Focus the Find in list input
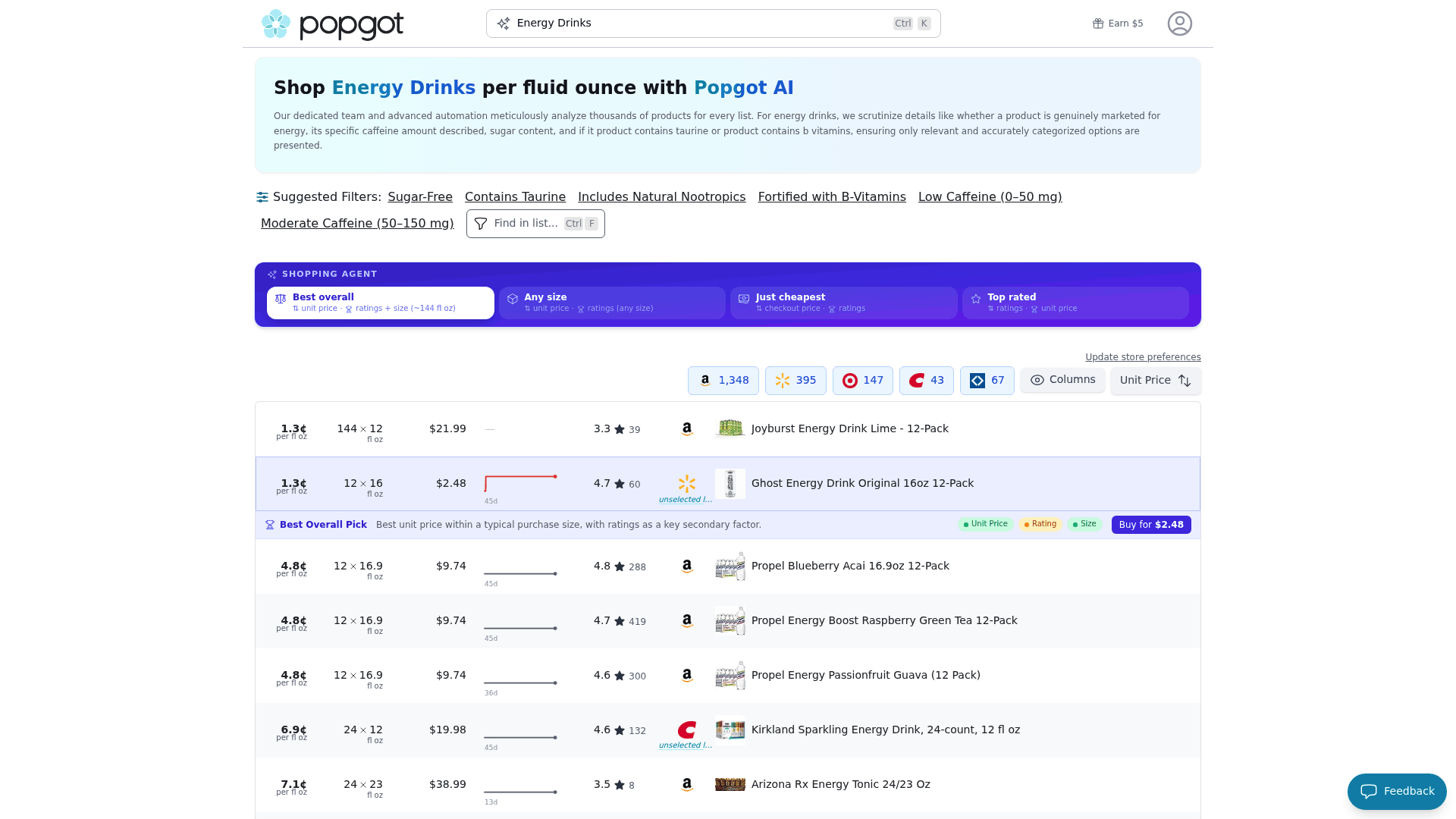Viewport: 1456px width, 819px height. coord(535,224)
